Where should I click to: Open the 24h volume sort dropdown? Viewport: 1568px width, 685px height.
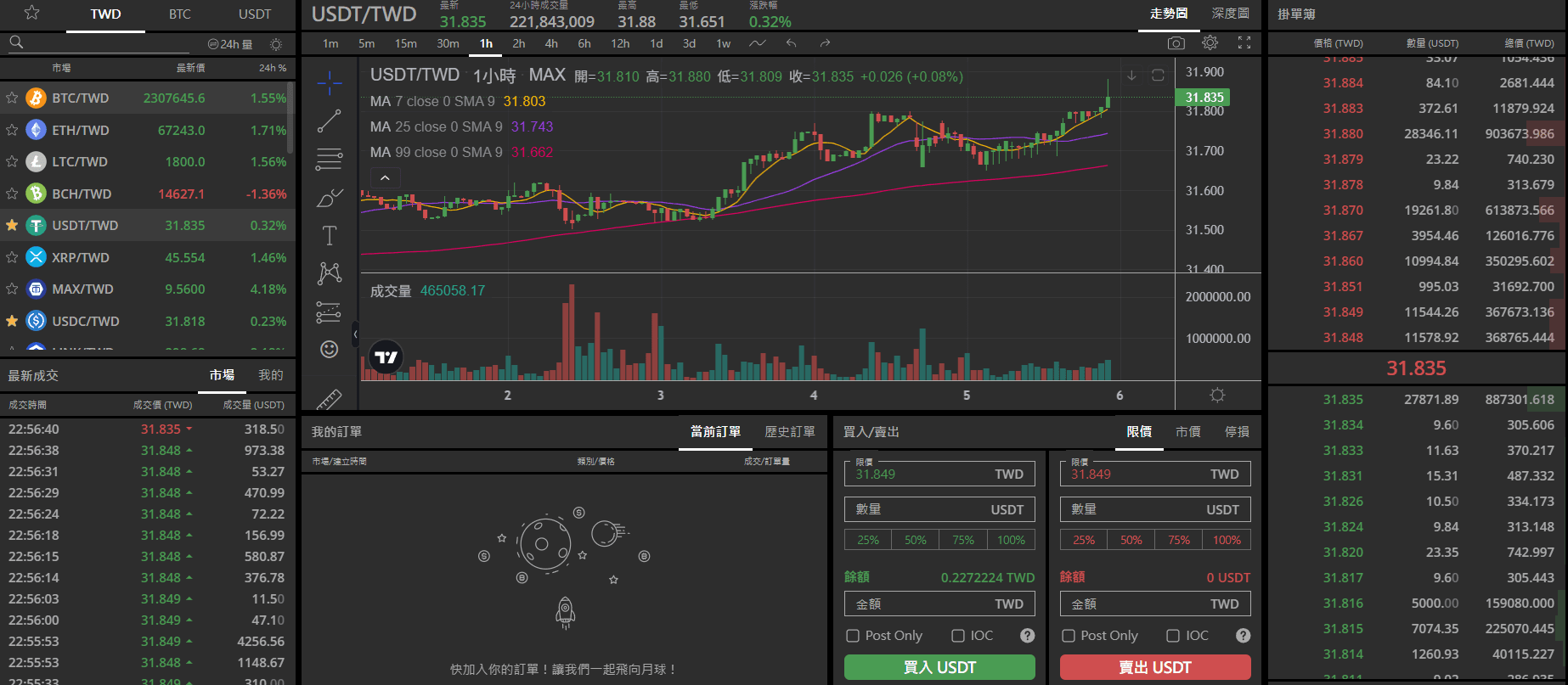[x=230, y=44]
